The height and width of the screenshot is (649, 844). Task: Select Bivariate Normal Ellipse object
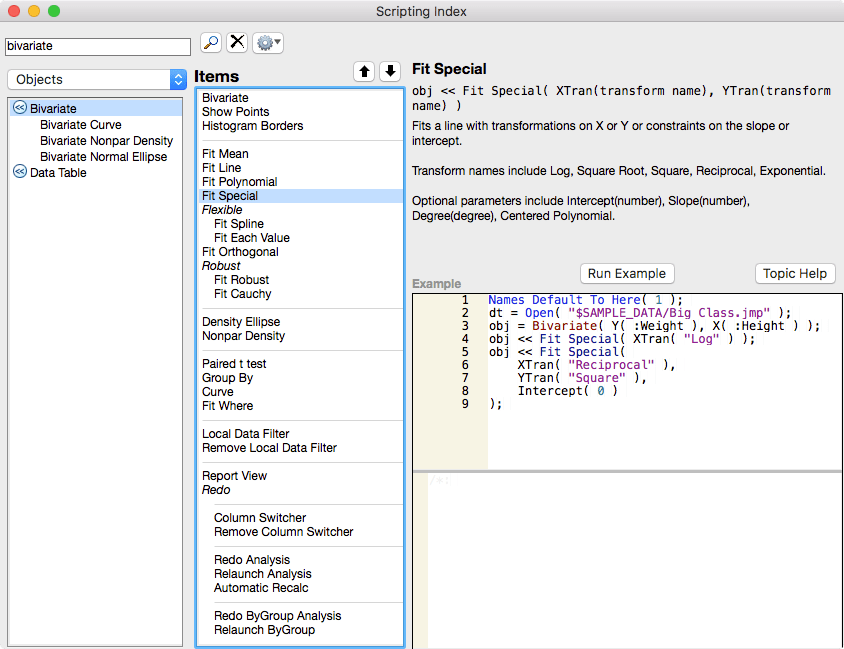103,157
